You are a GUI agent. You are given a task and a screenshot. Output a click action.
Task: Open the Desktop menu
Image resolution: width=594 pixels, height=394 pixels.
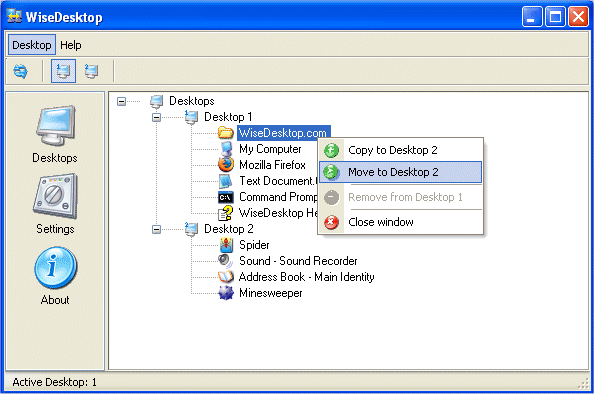coord(32,45)
